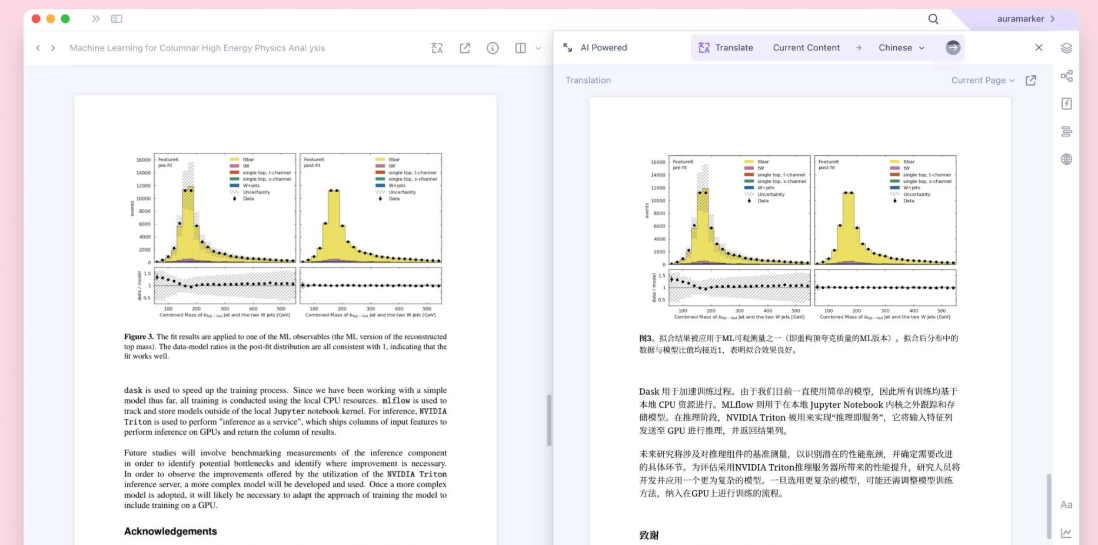This screenshot has width=1098, height=545.
Task: Click the translate icon in document toolbar
Action: coord(437,48)
